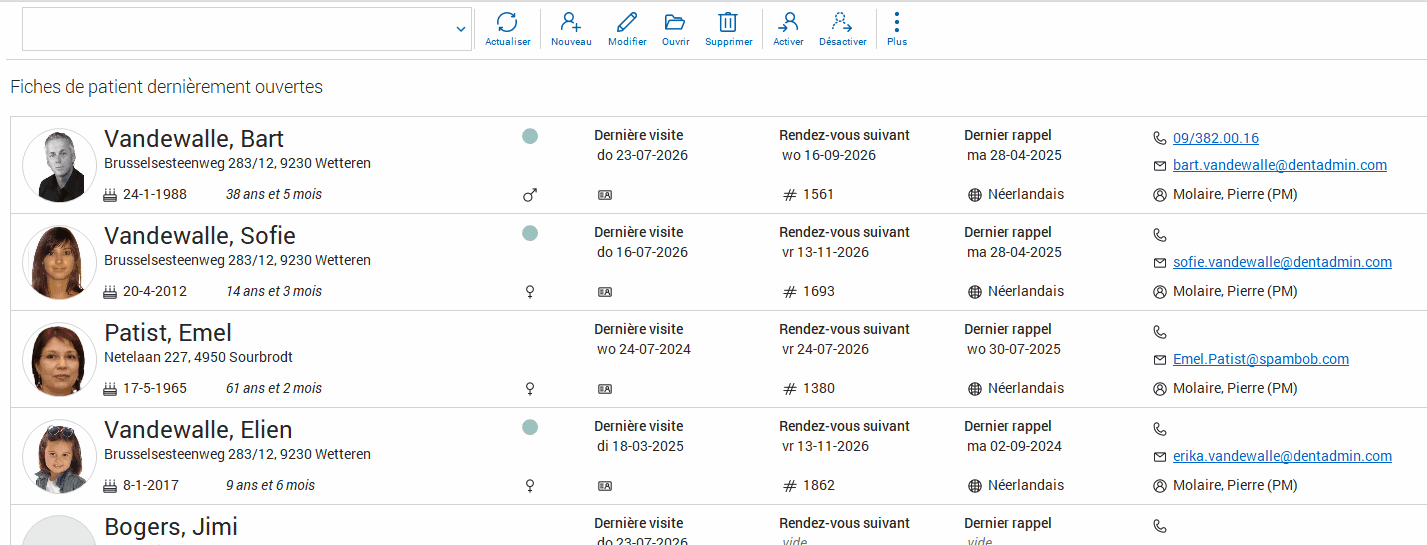
Task: Click the phone icon in Jimi Bogers' row
Action: tap(1160, 526)
